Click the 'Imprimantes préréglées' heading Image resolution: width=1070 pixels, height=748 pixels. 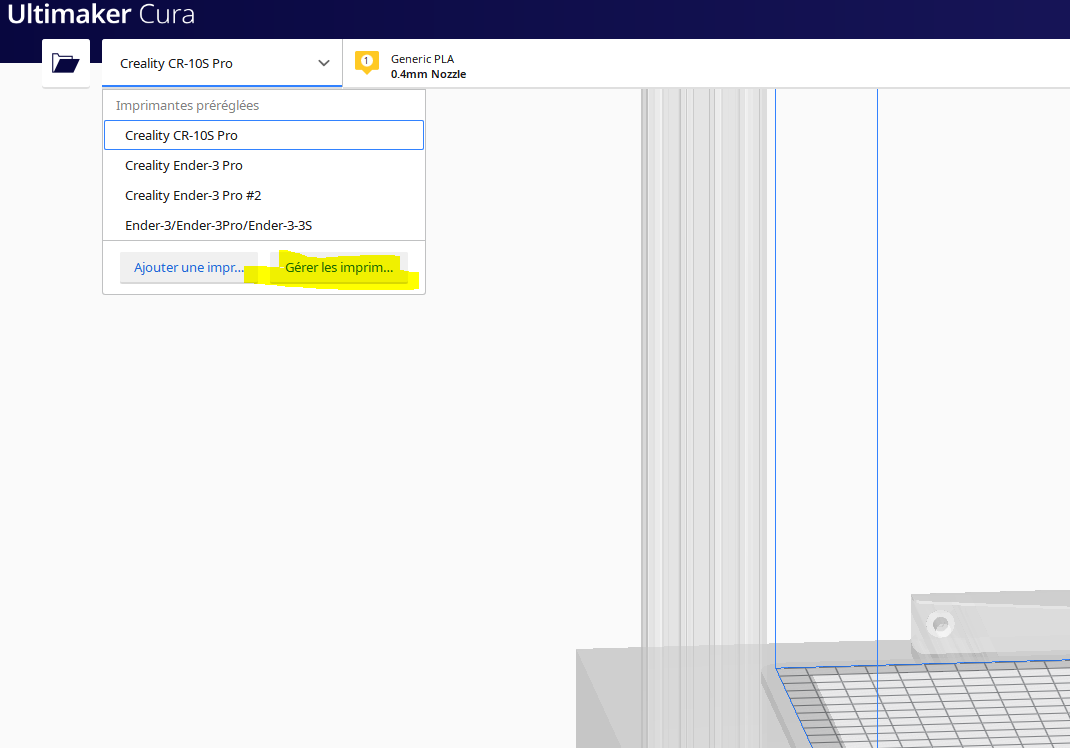pos(188,105)
